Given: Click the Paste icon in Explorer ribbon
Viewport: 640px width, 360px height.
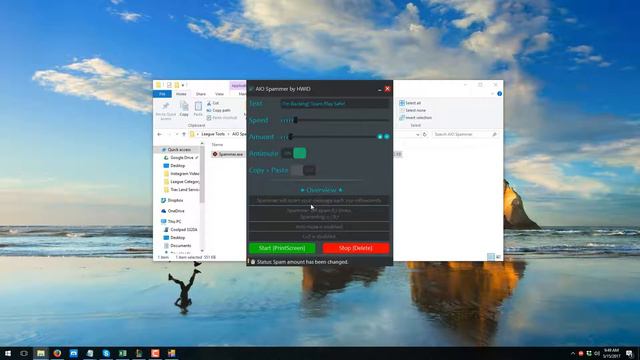Looking at the screenshot, I should [x=198, y=109].
